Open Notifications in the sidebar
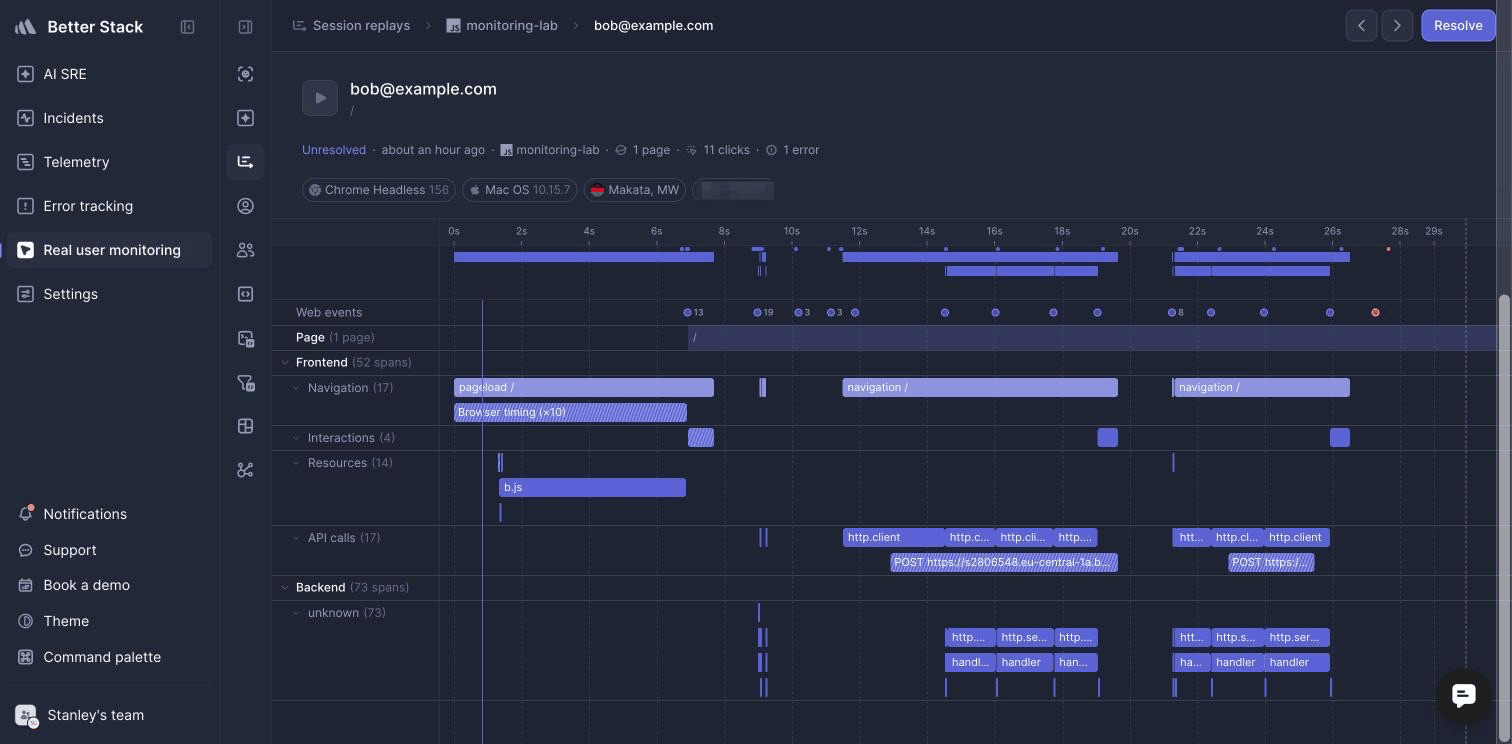This screenshot has height=744, width=1512. pos(109,514)
